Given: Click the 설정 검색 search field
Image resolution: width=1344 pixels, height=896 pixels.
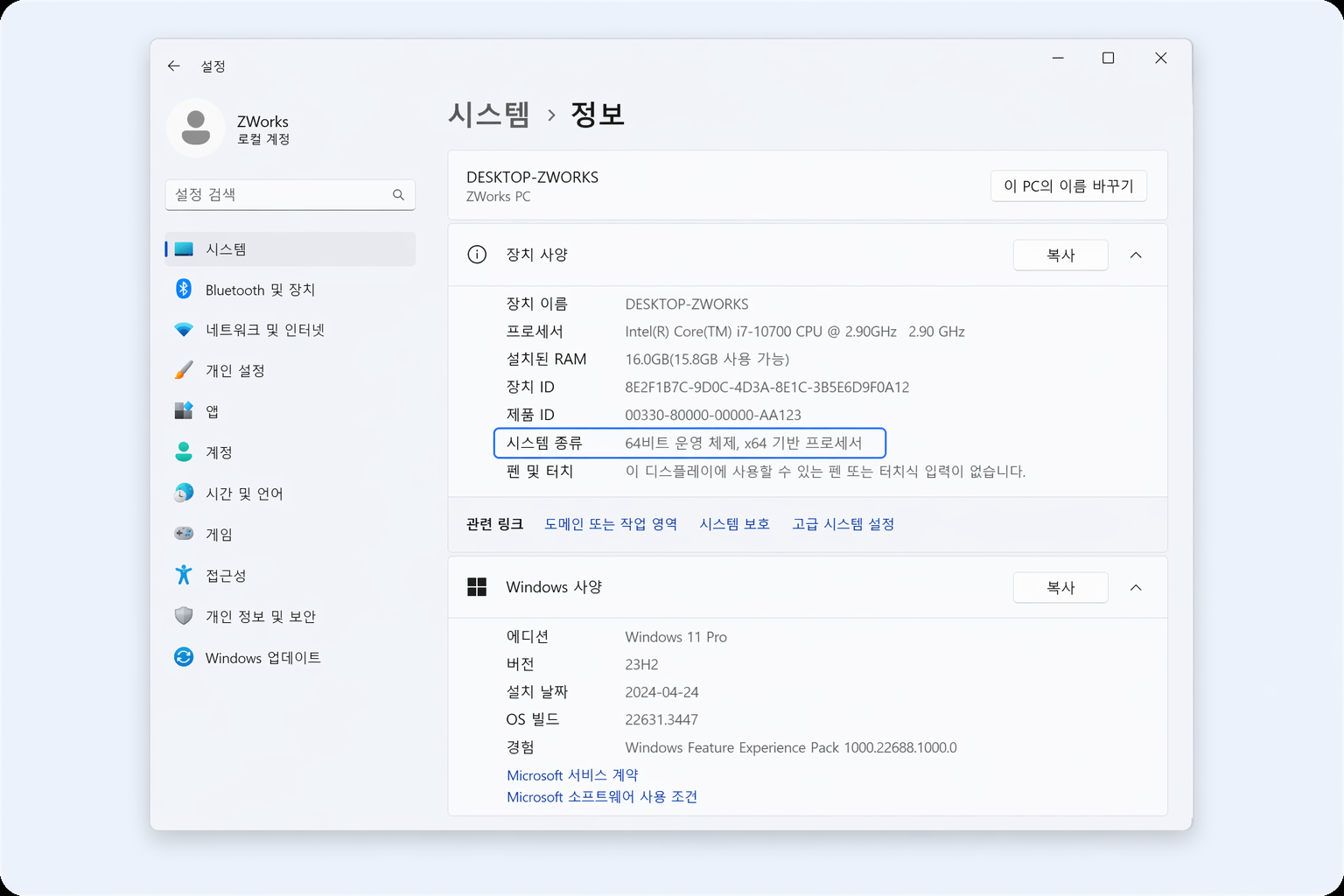Looking at the screenshot, I should tap(290, 194).
